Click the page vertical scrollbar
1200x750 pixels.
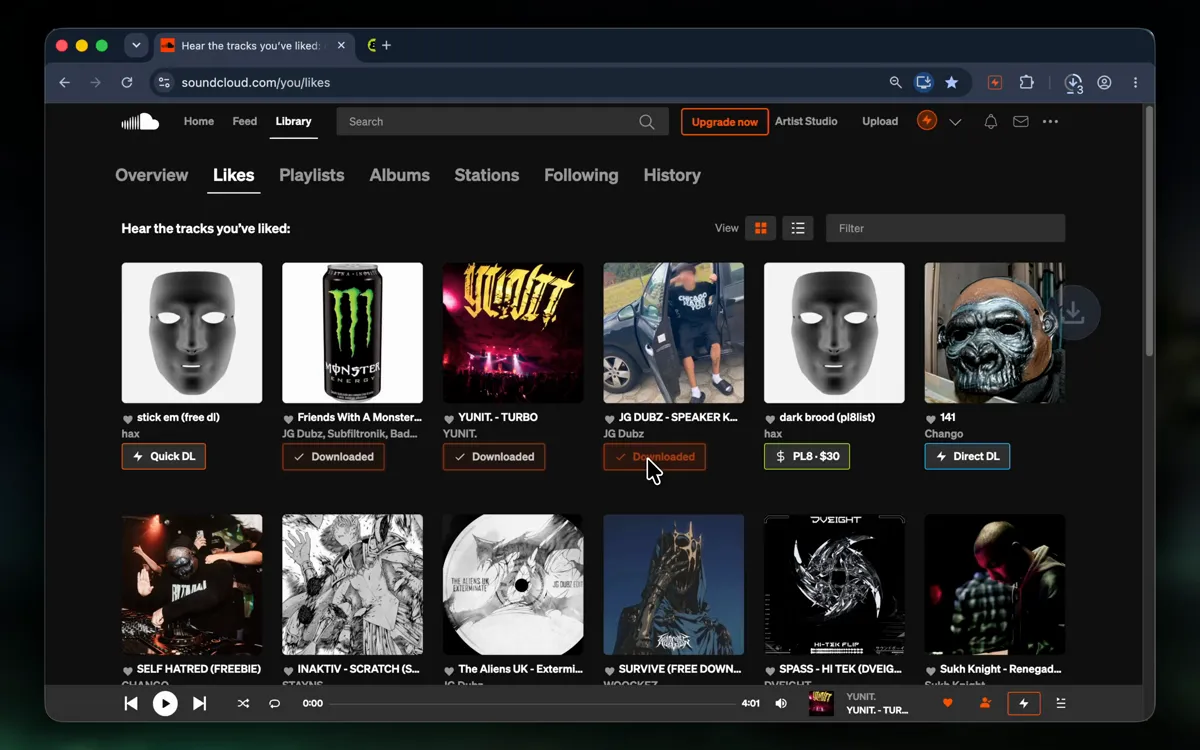1149,230
